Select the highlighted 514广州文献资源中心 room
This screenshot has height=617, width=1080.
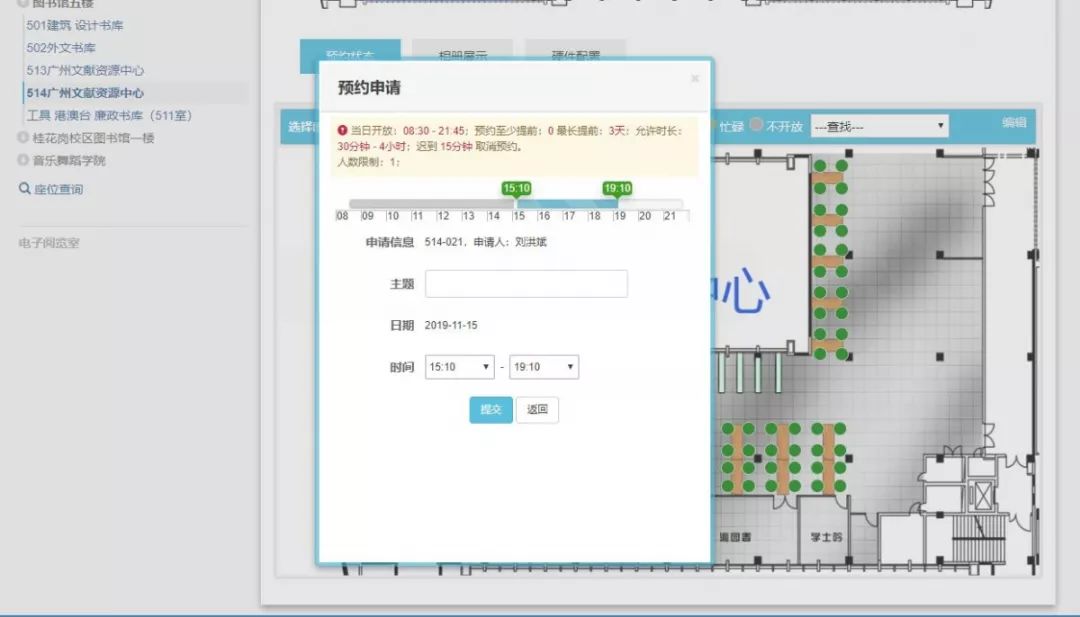85,93
